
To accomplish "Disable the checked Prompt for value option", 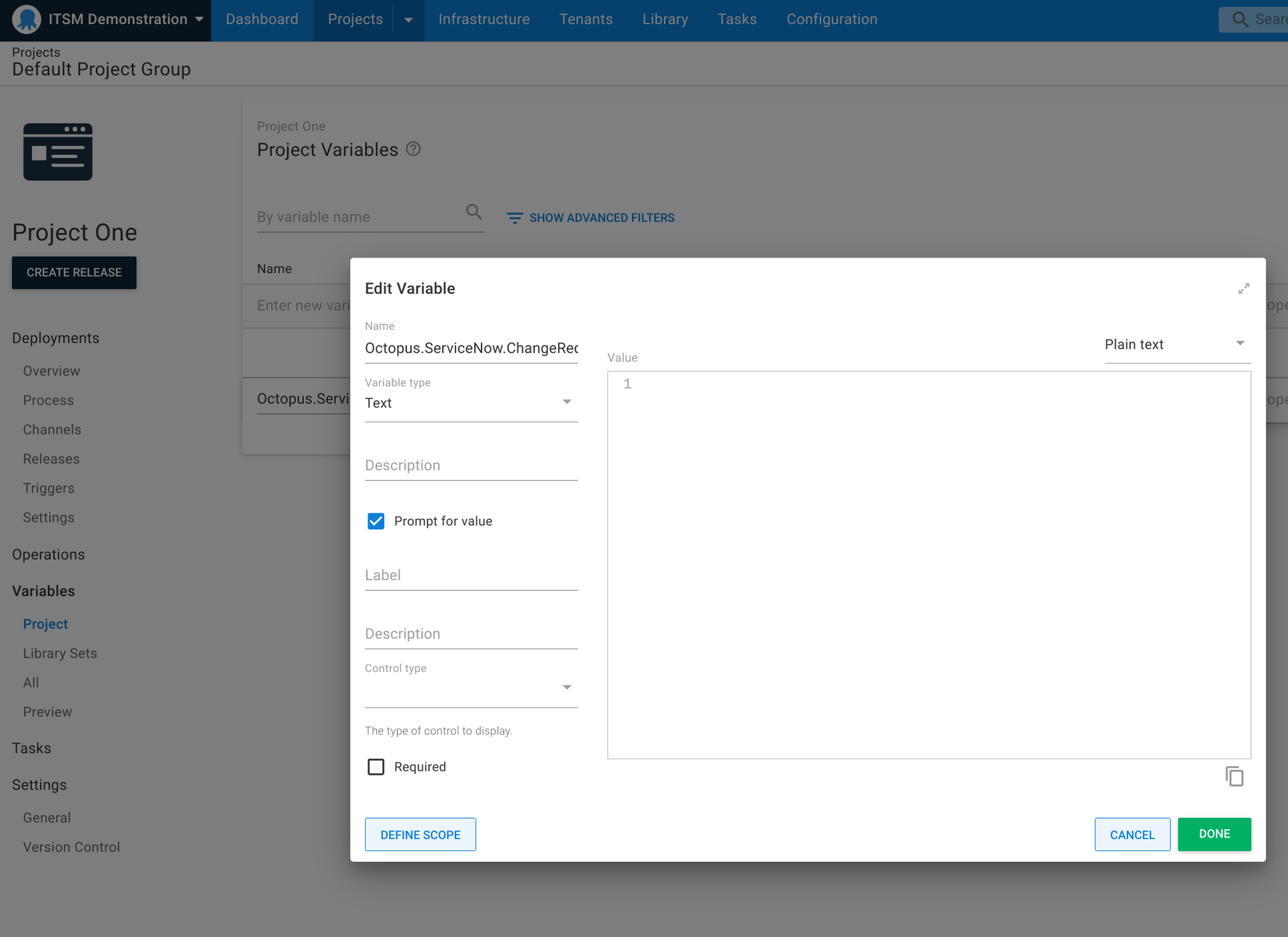I will tap(378, 521).
